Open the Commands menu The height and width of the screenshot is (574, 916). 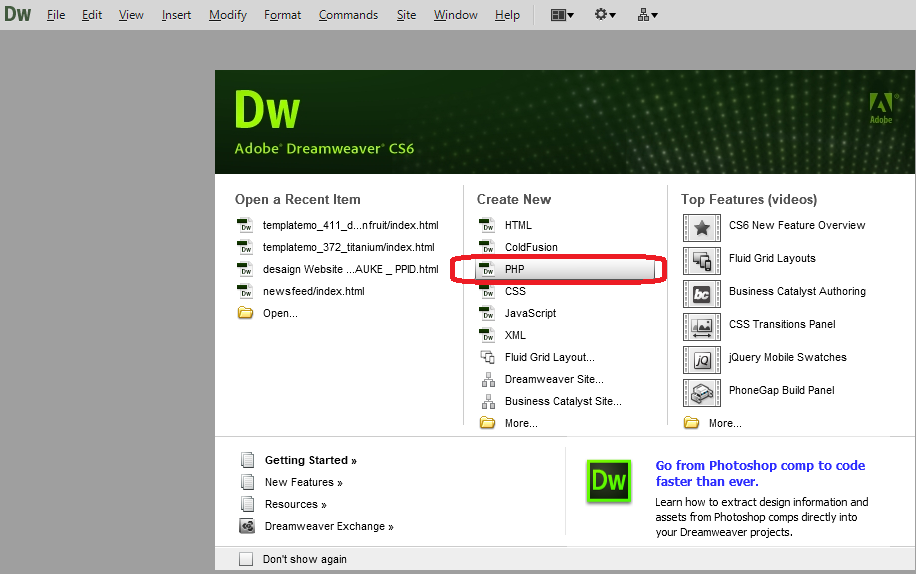(348, 15)
